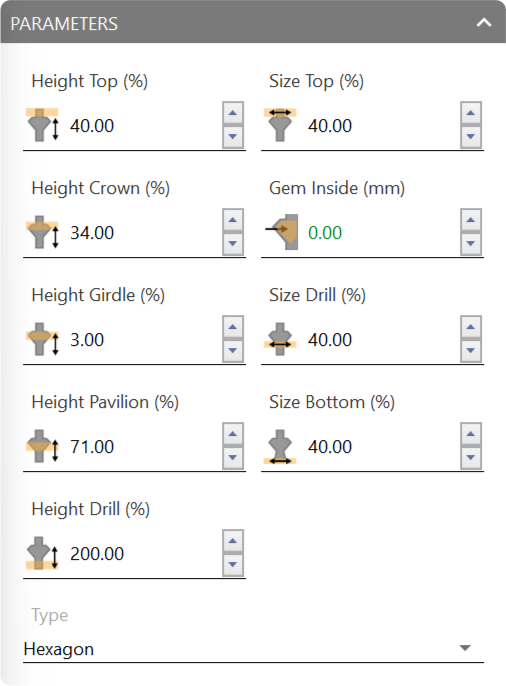Click the Height Girdle value field 3.00

144,340
